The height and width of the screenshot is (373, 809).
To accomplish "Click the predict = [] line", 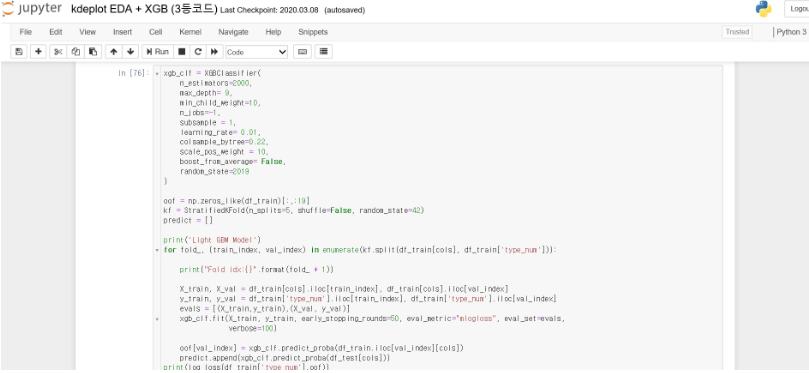I will point(188,220).
